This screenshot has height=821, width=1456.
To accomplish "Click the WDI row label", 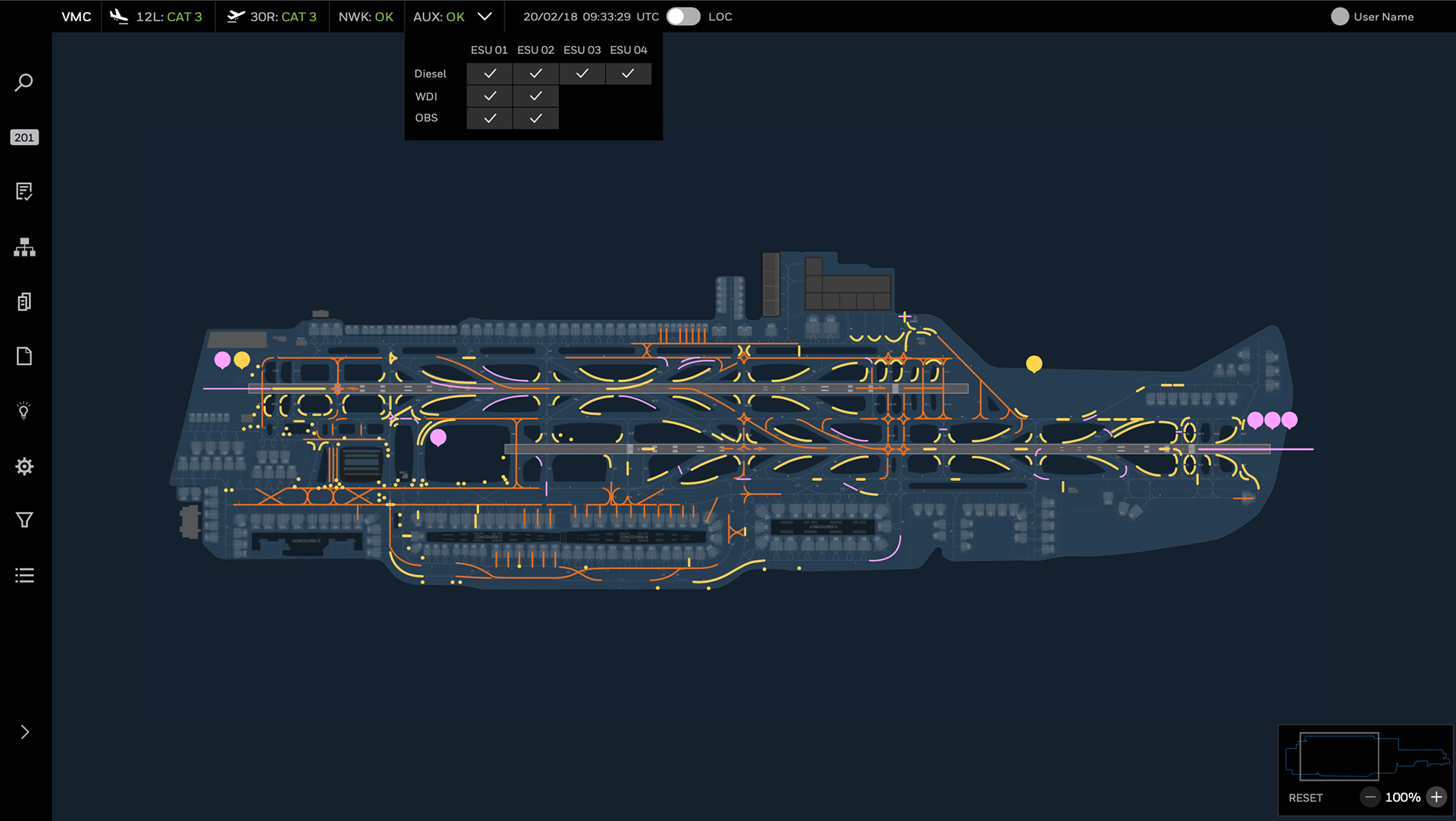I will point(426,96).
